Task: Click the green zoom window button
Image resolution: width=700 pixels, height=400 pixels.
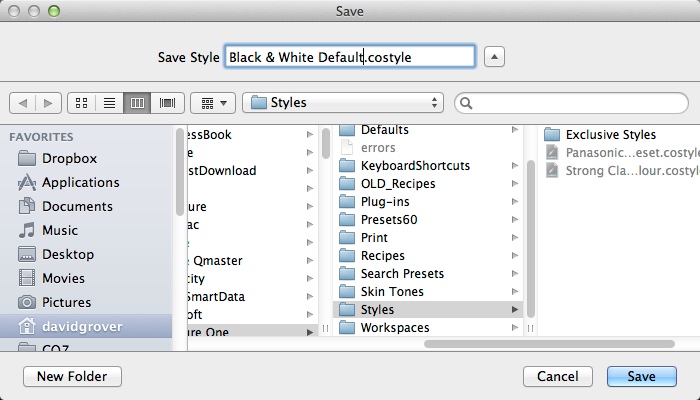Action: 54,11
